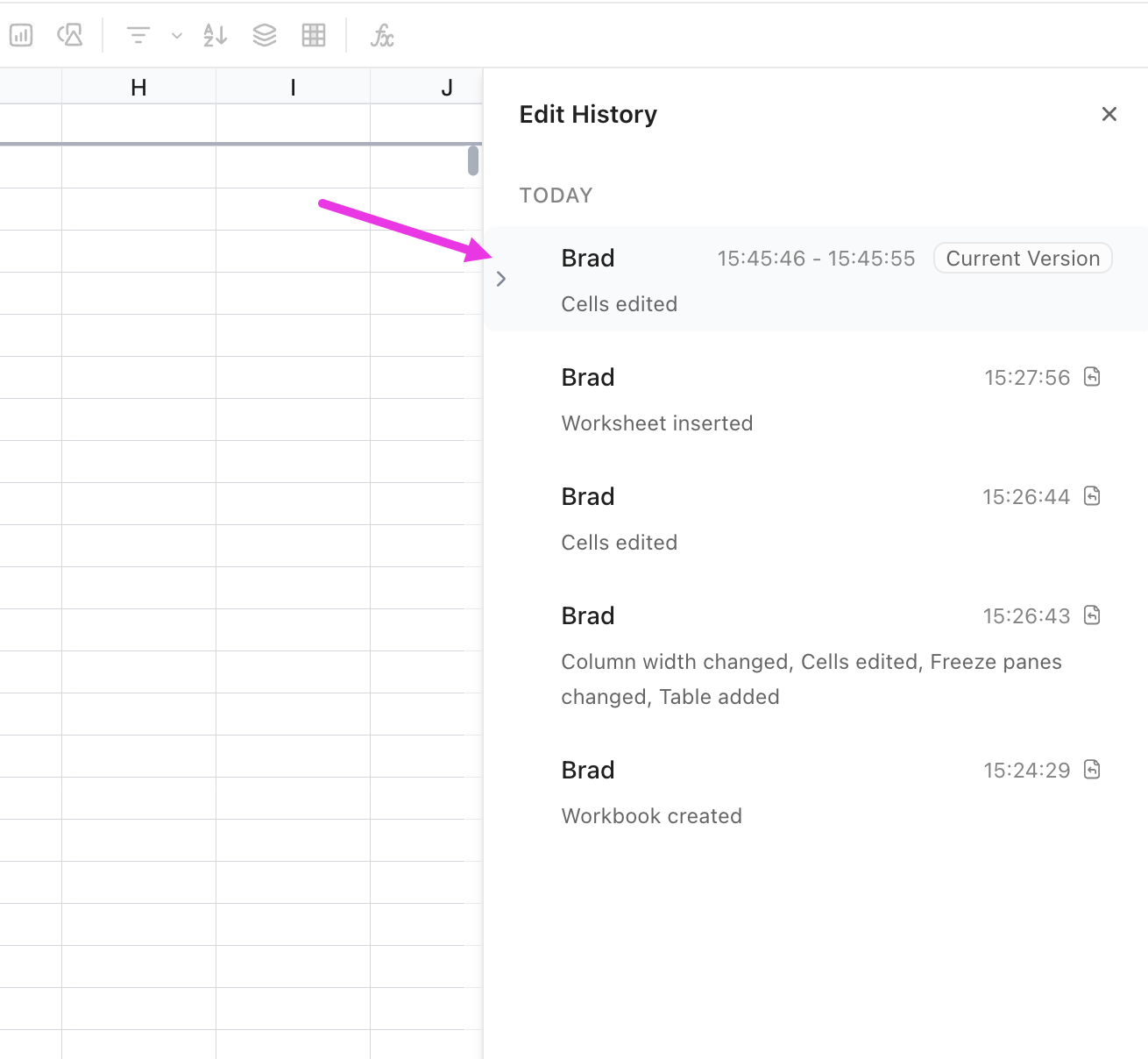
Task: Click the insert chart icon in the toolbar
Action: pyautogui.click(x=21, y=35)
